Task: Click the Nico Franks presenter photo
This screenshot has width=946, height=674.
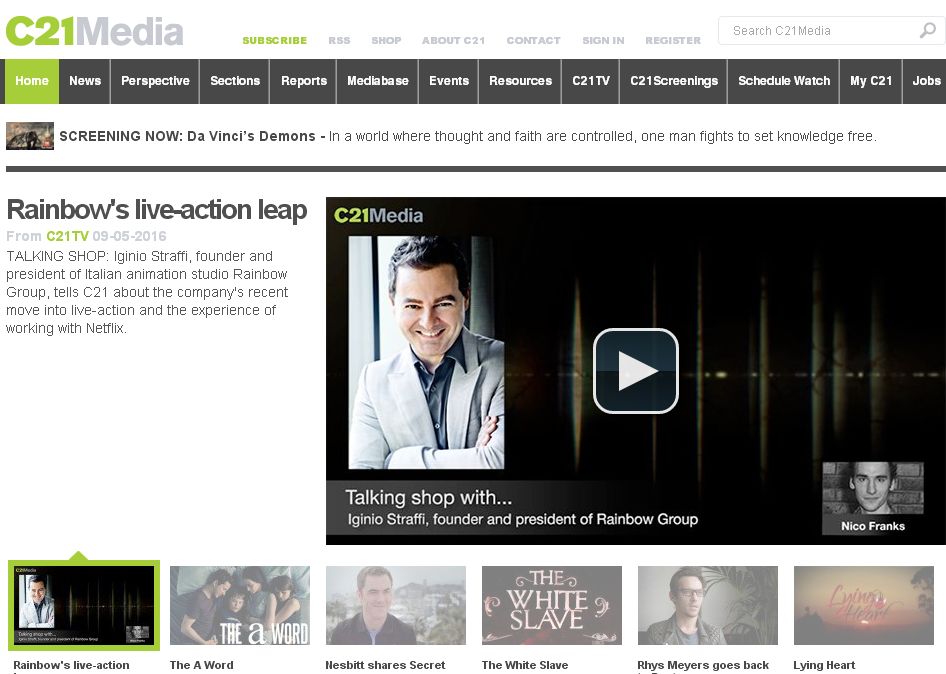Action: point(873,488)
